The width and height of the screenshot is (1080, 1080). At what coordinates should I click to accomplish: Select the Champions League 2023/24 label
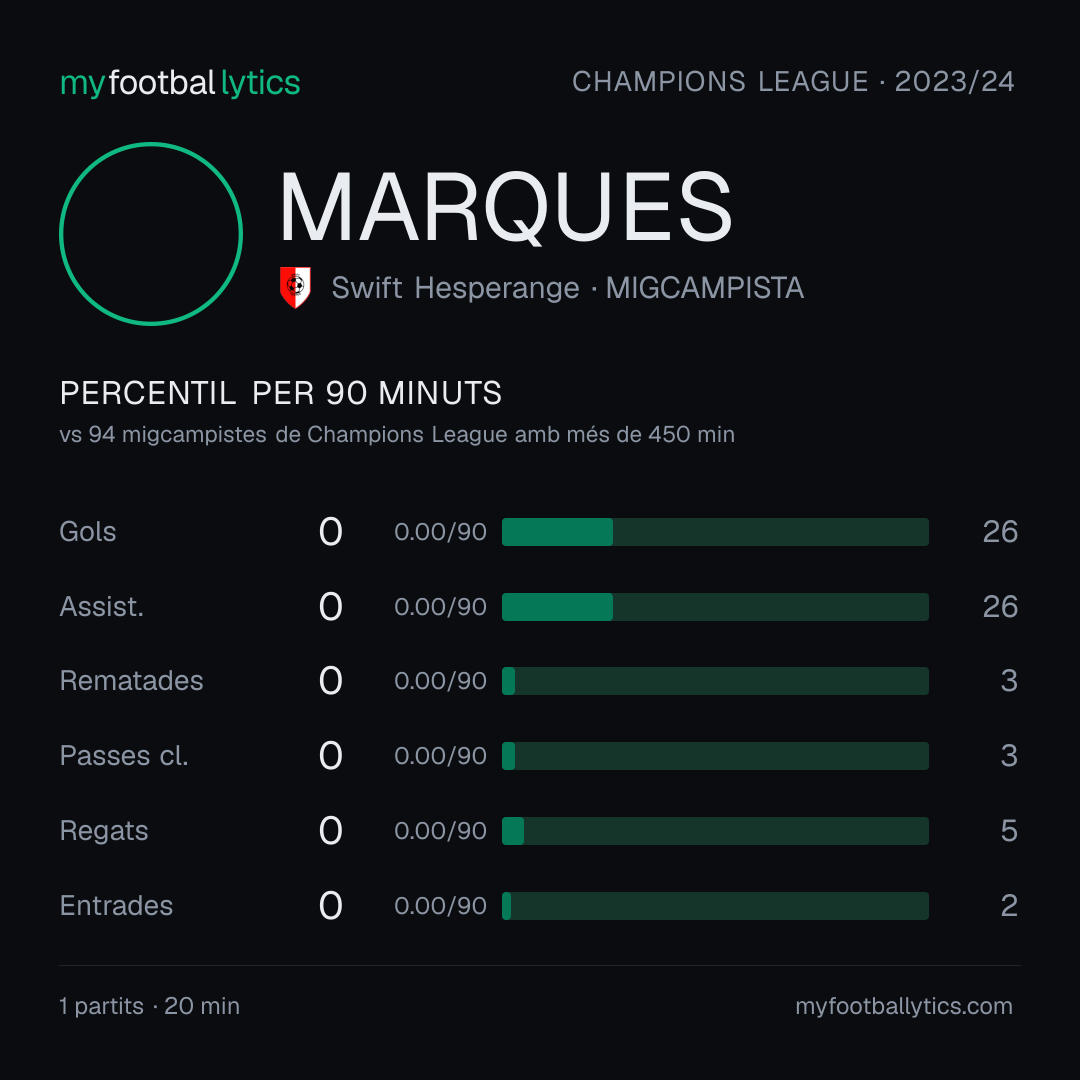(793, 82)
